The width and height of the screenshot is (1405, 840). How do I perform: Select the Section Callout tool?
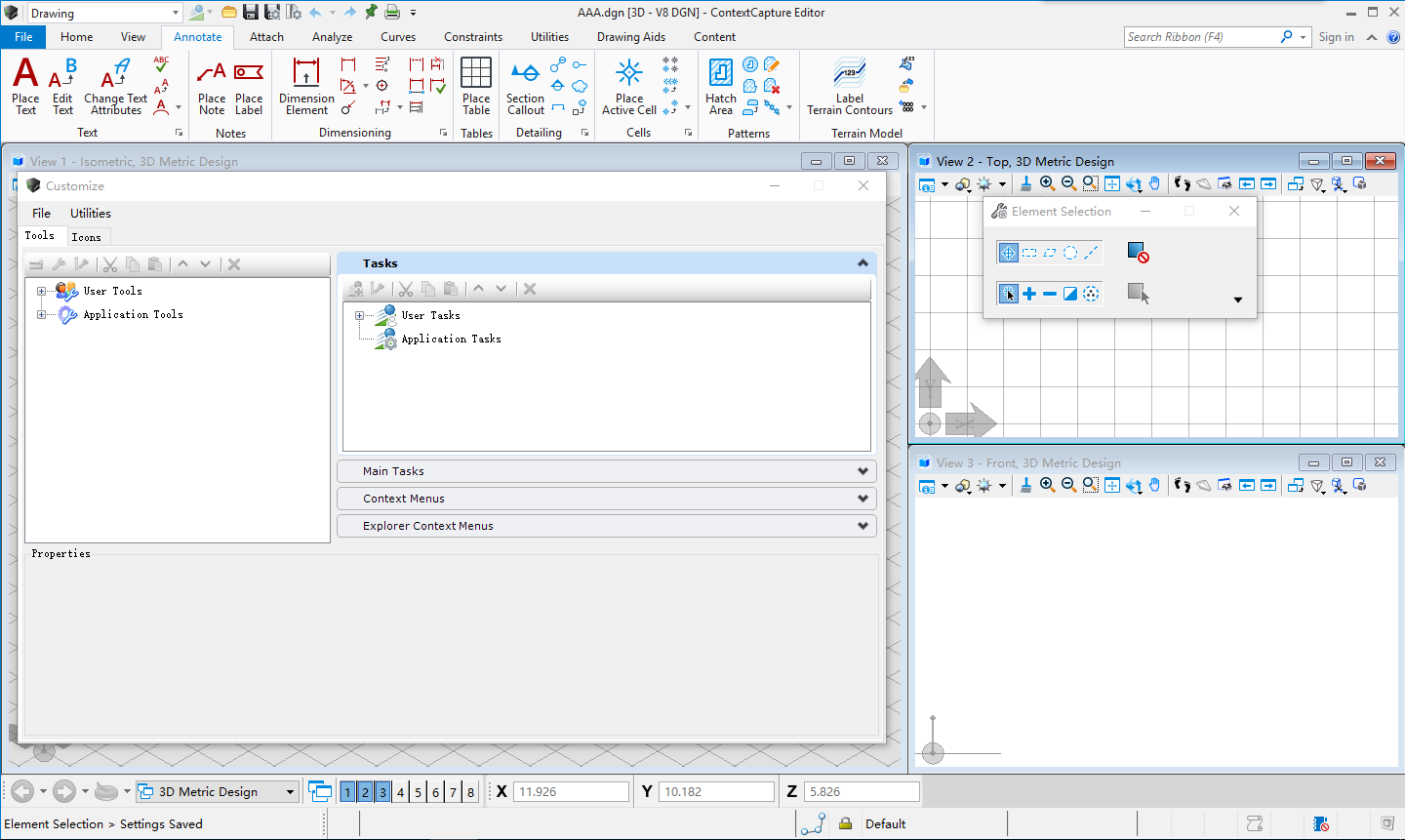(x=525, y=86)
